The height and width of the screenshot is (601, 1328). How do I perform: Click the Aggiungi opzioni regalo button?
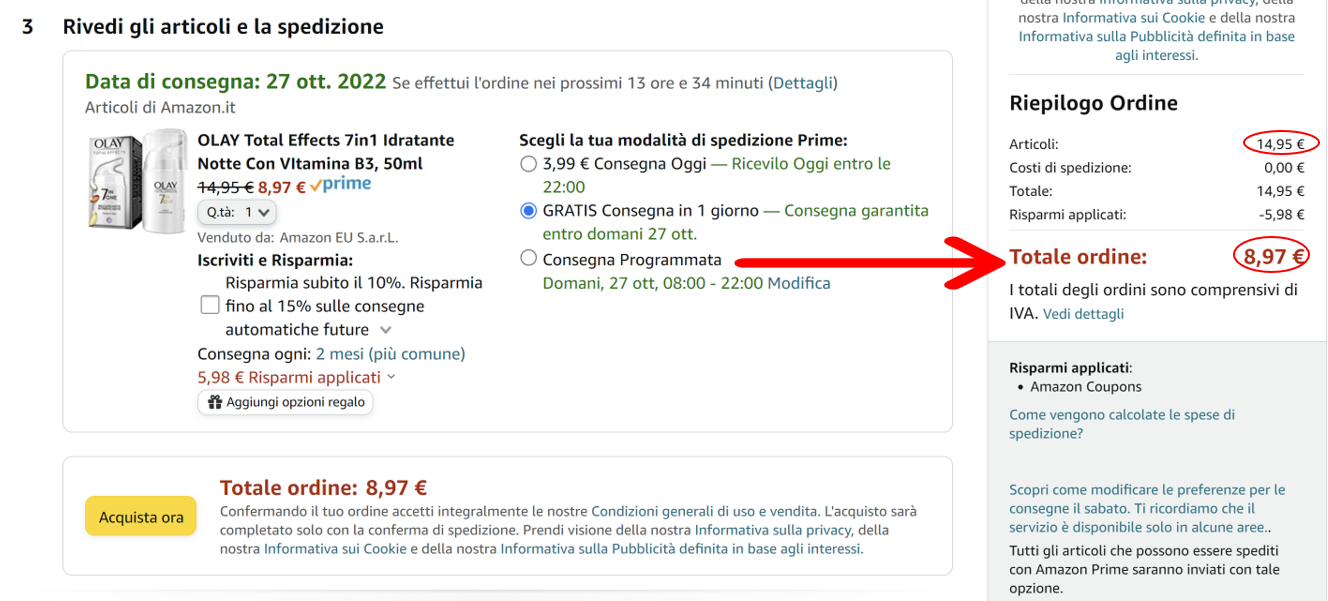[286, 402]
